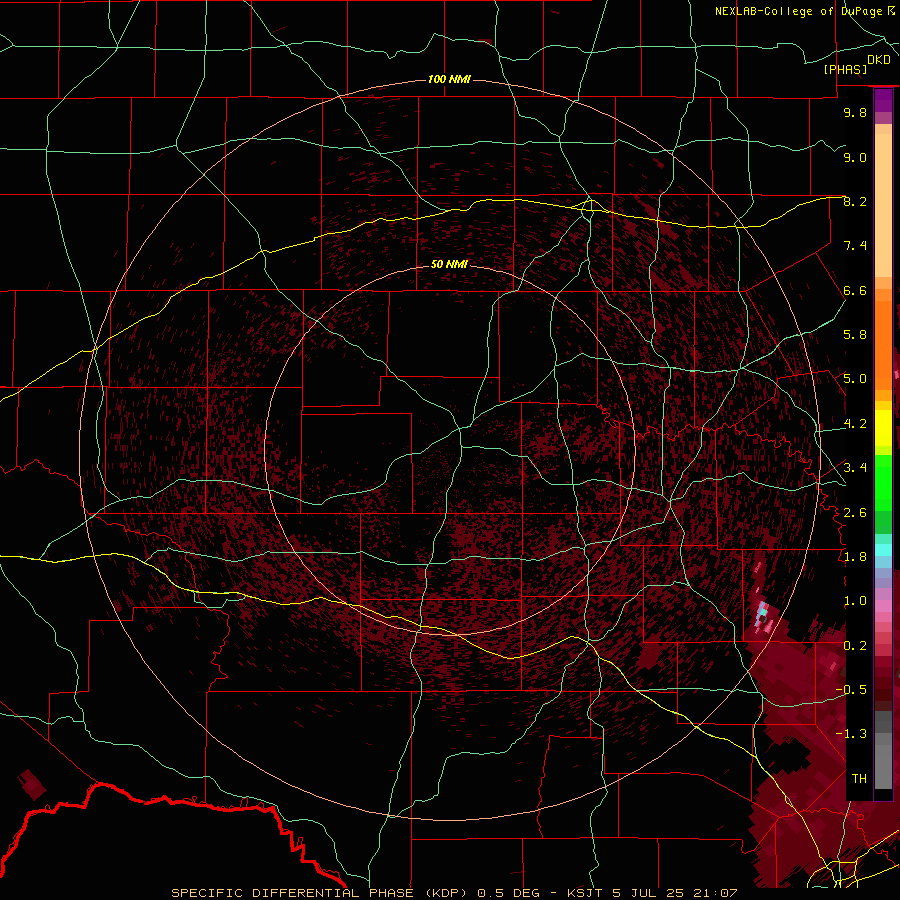Click the small echo patch near border
900x900 pixels.
click(x=31, y=785)
